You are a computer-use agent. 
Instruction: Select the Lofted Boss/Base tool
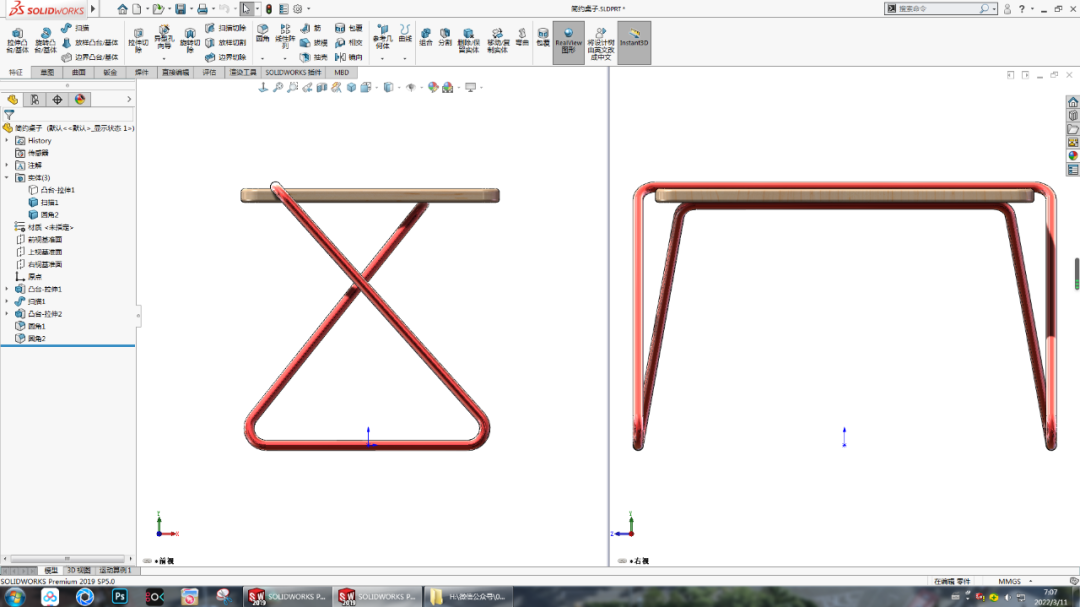pyautogui.click(x=90, y=43)
